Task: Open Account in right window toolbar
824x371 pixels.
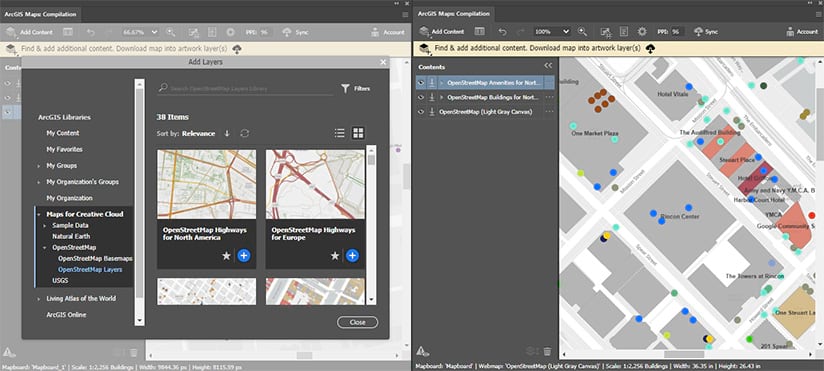Action: [x=802, y=32]
